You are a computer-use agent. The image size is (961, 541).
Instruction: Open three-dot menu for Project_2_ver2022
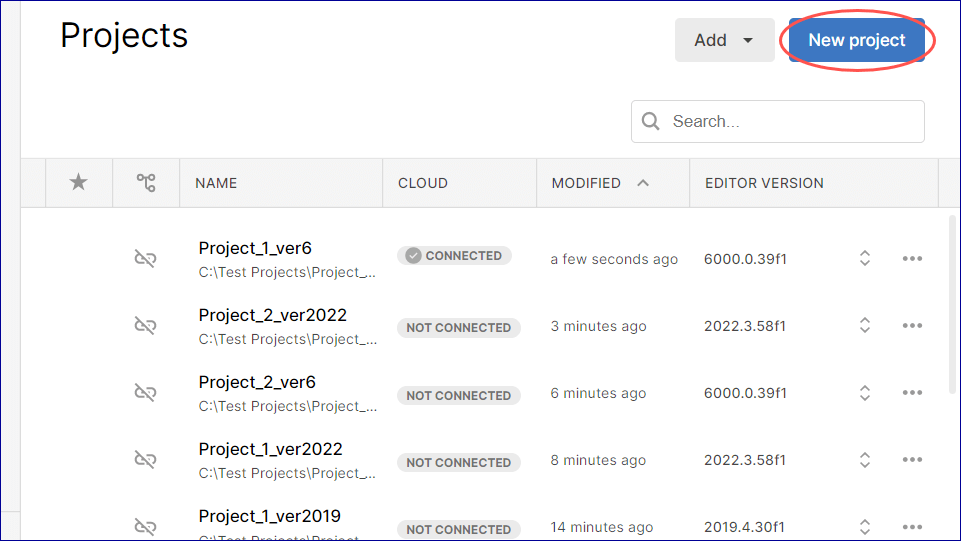(911, 326)
